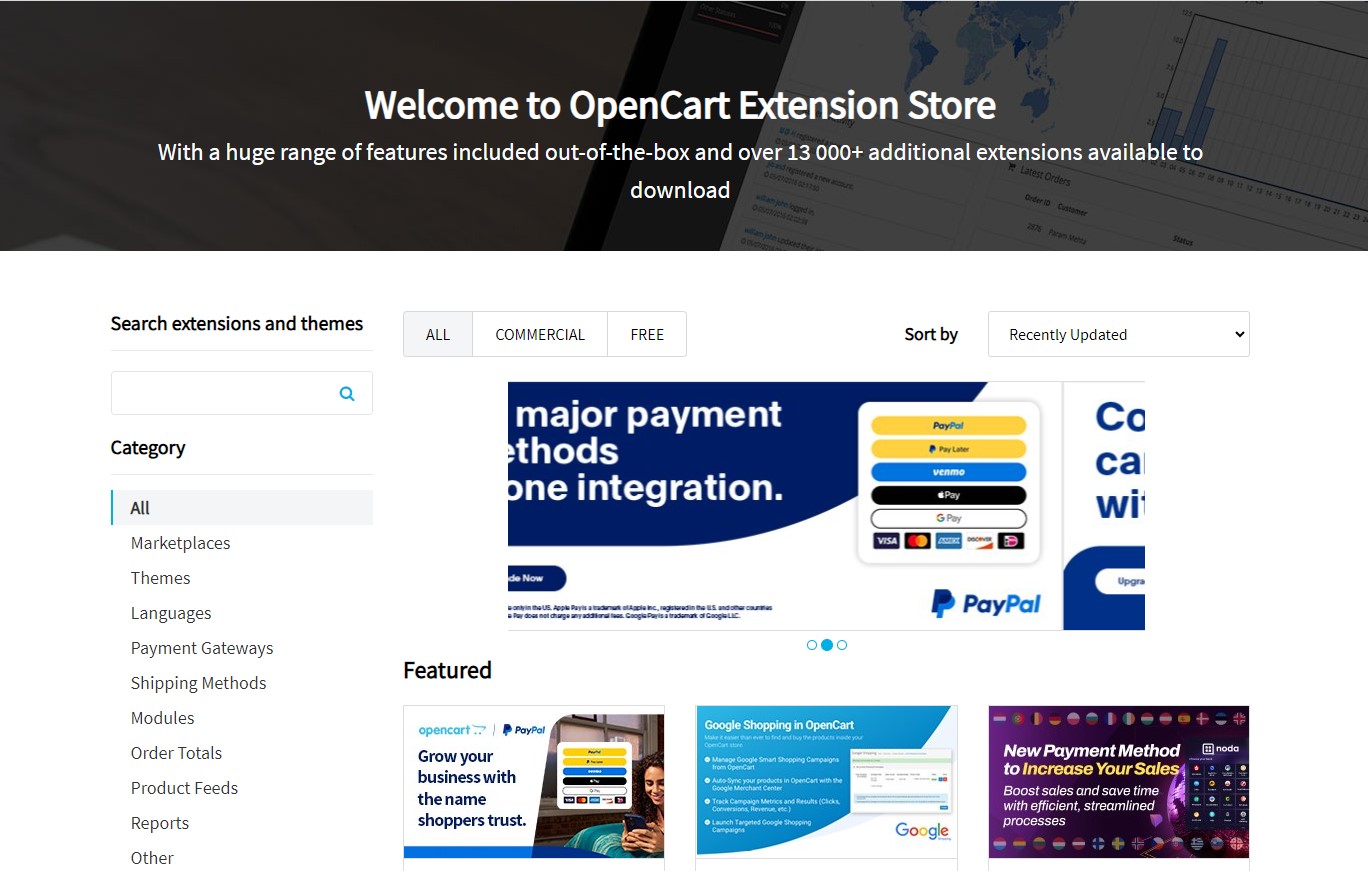Open the Reports category
1368x871 pixels.
pyautogui.click(x=160, y=823)
